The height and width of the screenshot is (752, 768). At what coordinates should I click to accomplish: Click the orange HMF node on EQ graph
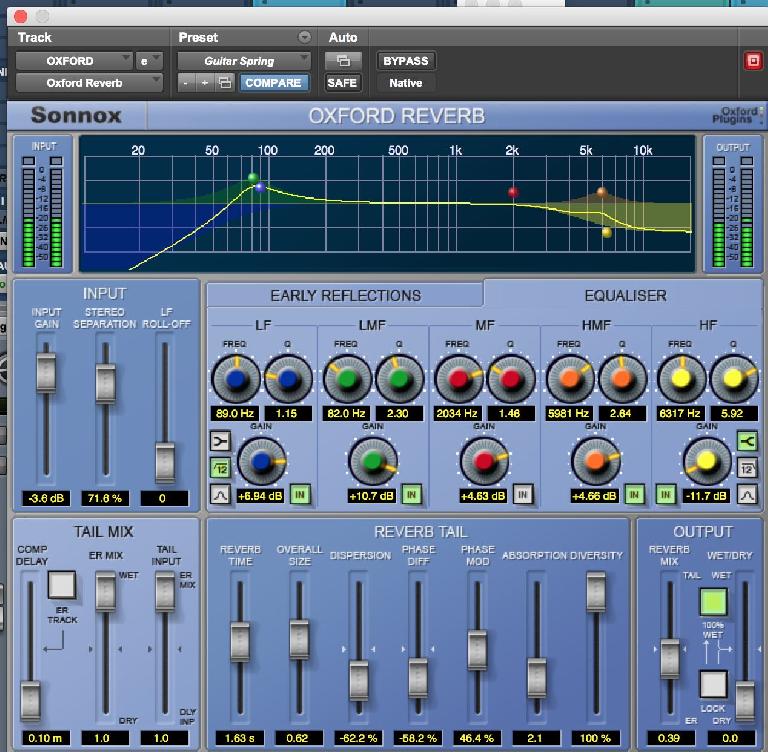tap(602, 192)
